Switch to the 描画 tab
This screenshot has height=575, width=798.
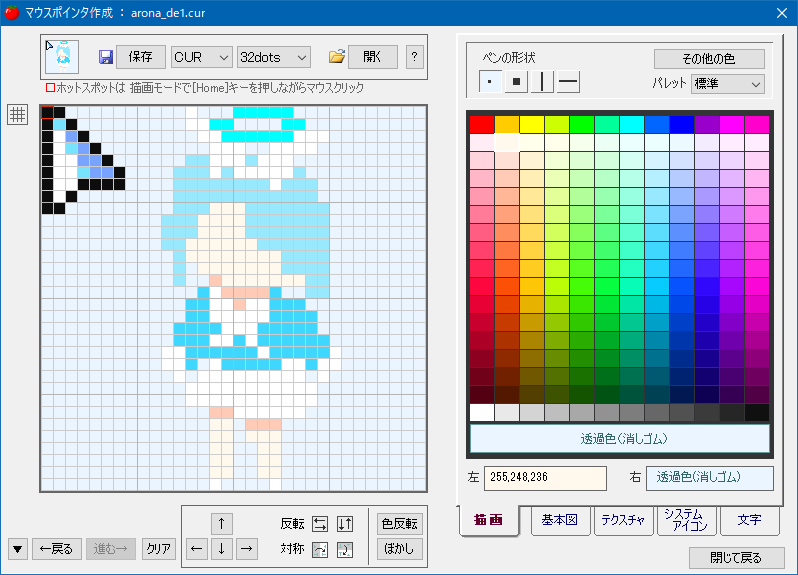pyautogui.click(x=489, y=520)
